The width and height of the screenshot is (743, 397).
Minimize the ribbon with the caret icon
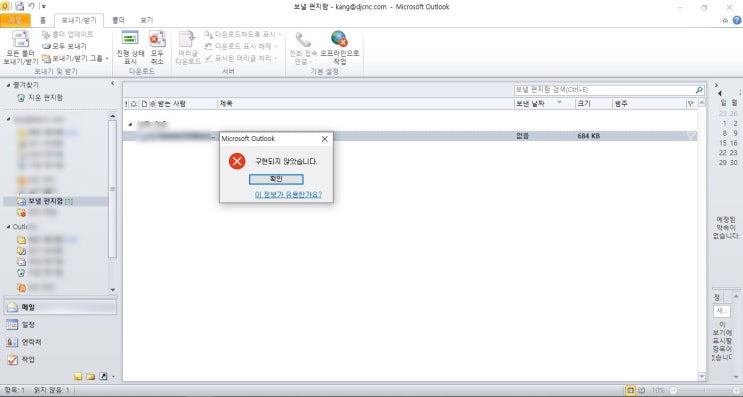point(725,20)
